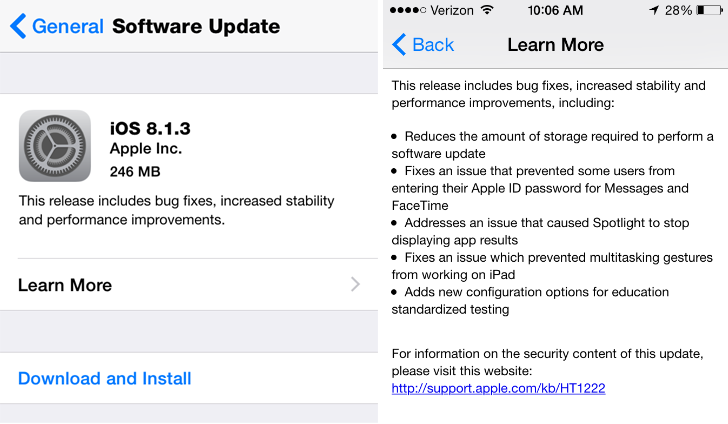Tap the Software Update title
Image resolution: width=728 pixels, height=424 pixels.
point(196,26)
